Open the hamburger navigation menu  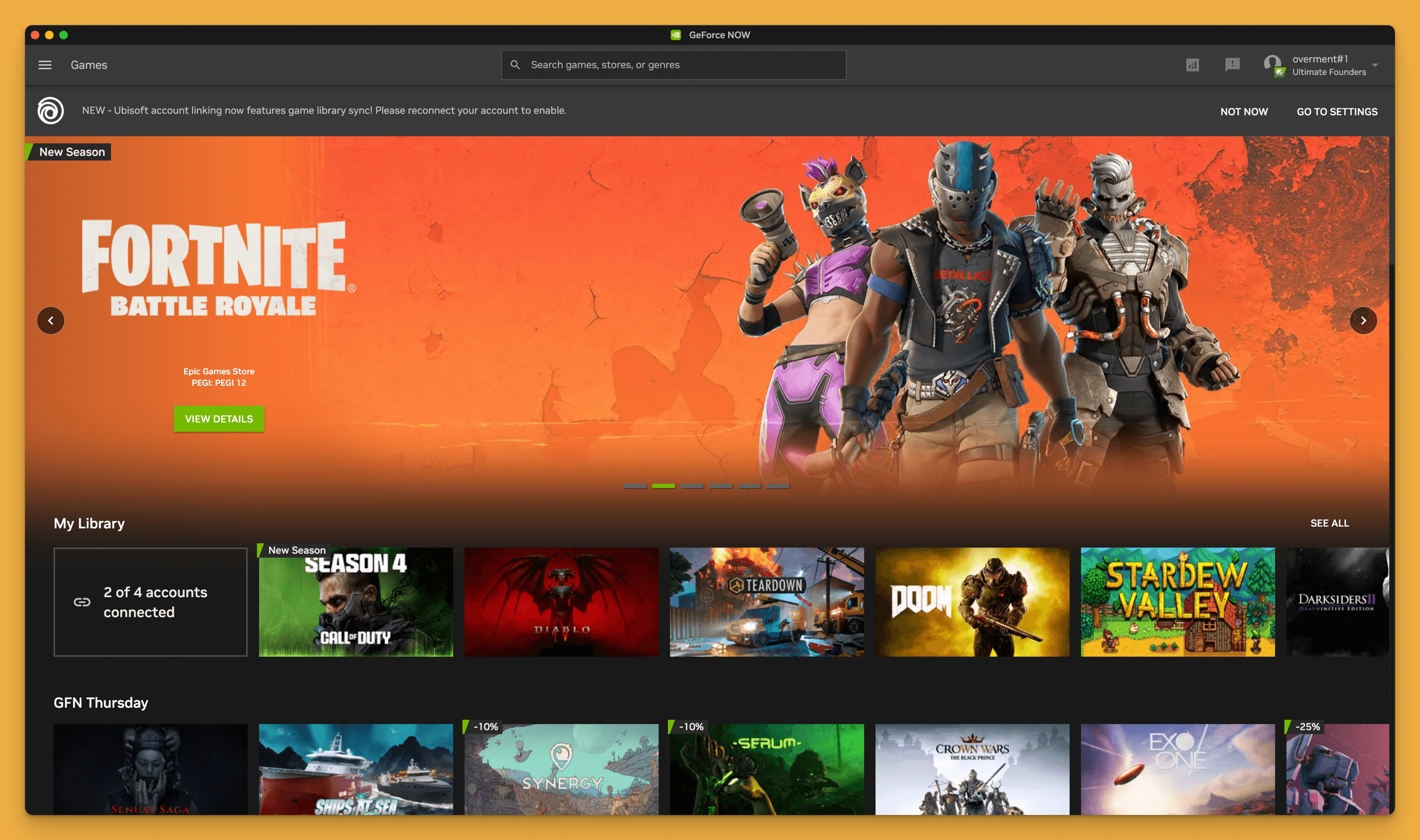tap(45, 65)
